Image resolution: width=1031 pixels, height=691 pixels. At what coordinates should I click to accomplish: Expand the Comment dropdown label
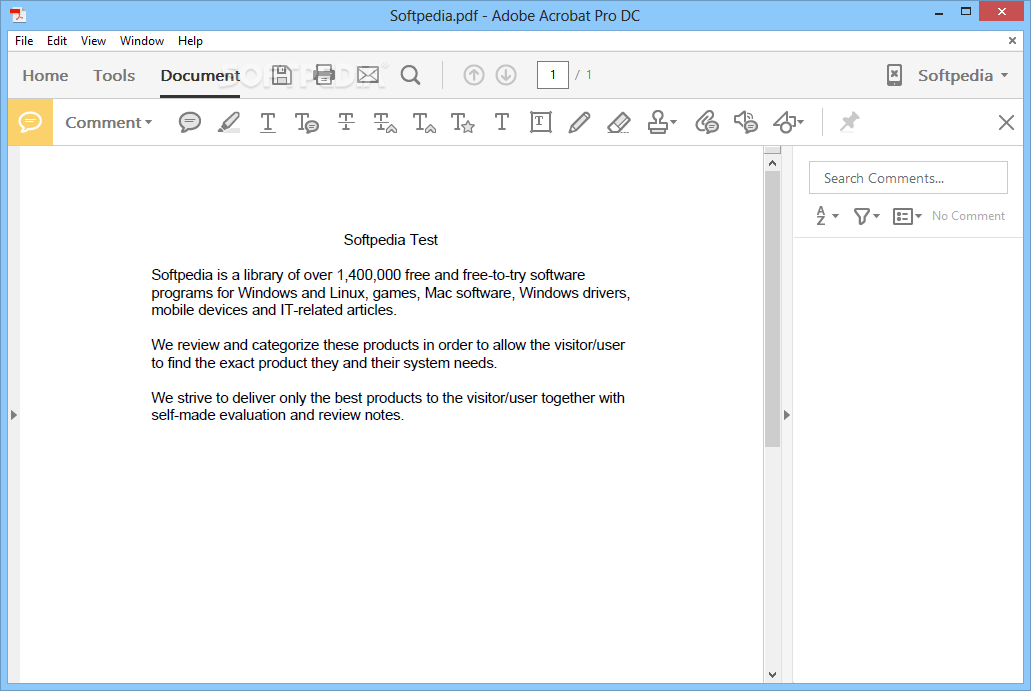[108, 122]
